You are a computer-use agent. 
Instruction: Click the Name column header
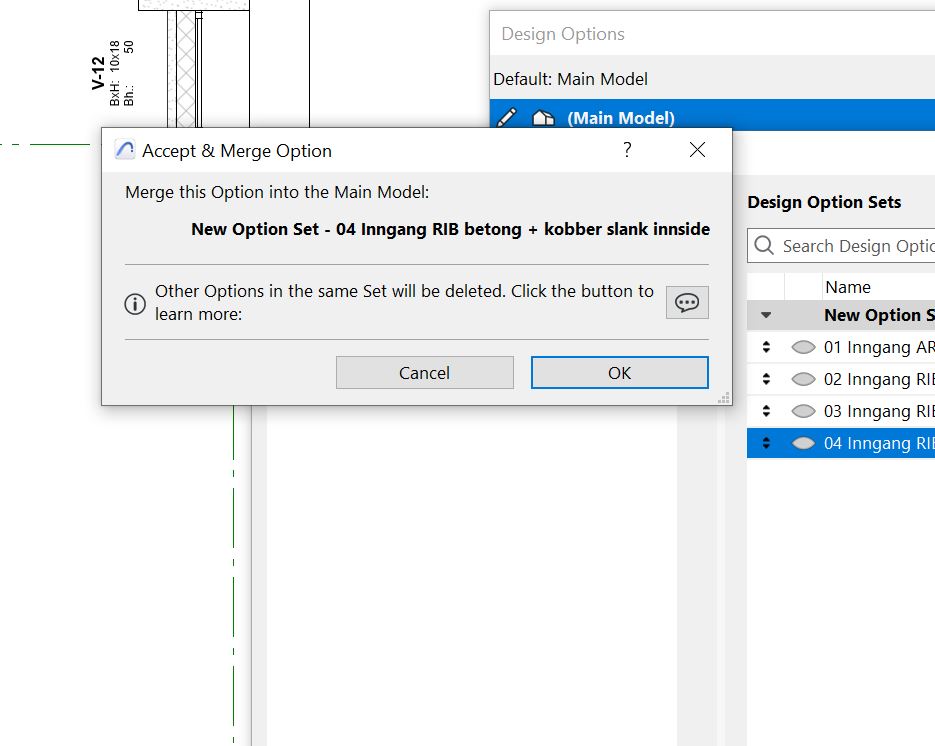click(x=847, y=287)
